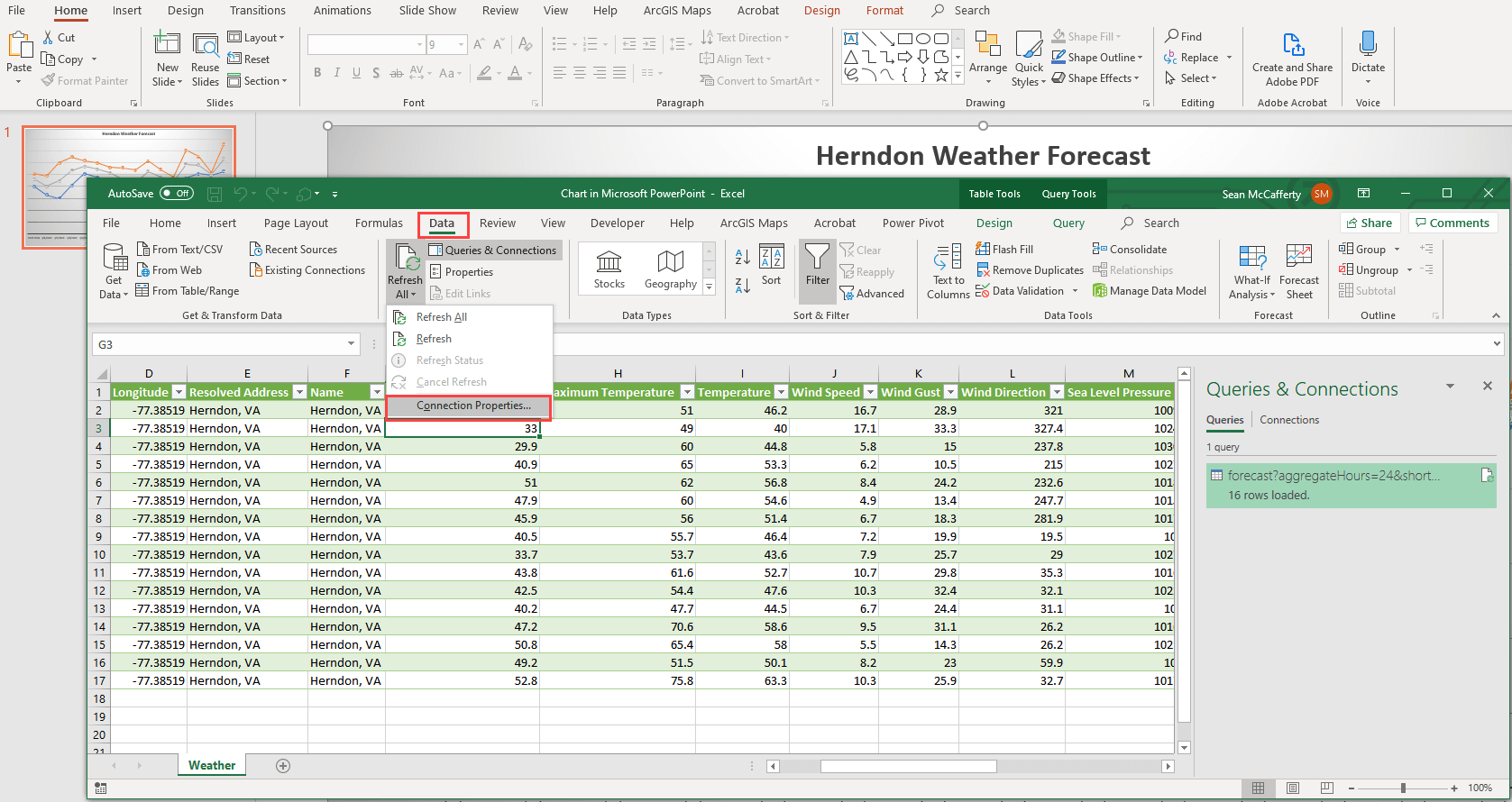Image resolution: width=1512 pixels, height=802 pixels.
Task: Open the Comments button
Action: click(x=1452, y=223)
